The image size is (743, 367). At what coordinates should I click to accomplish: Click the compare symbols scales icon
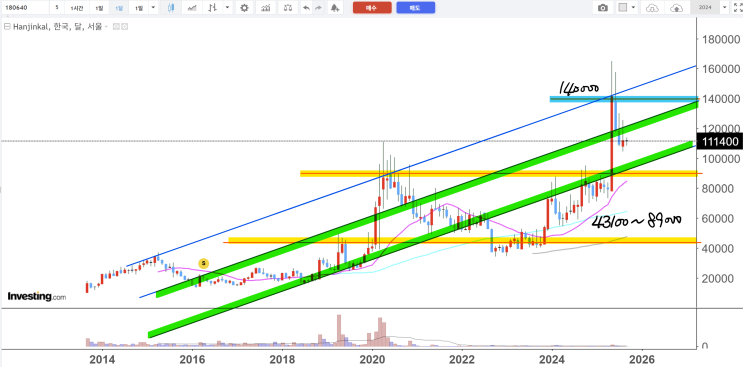tap(287, 8)
